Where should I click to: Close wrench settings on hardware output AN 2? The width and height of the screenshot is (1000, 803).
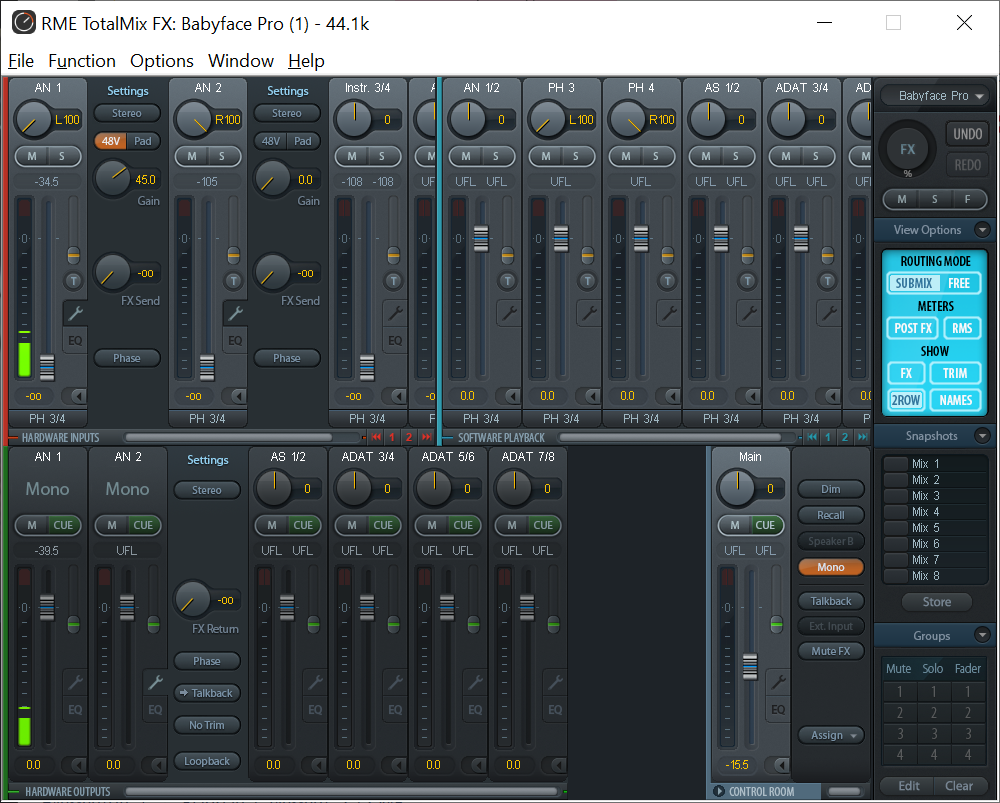click(155, 682)
